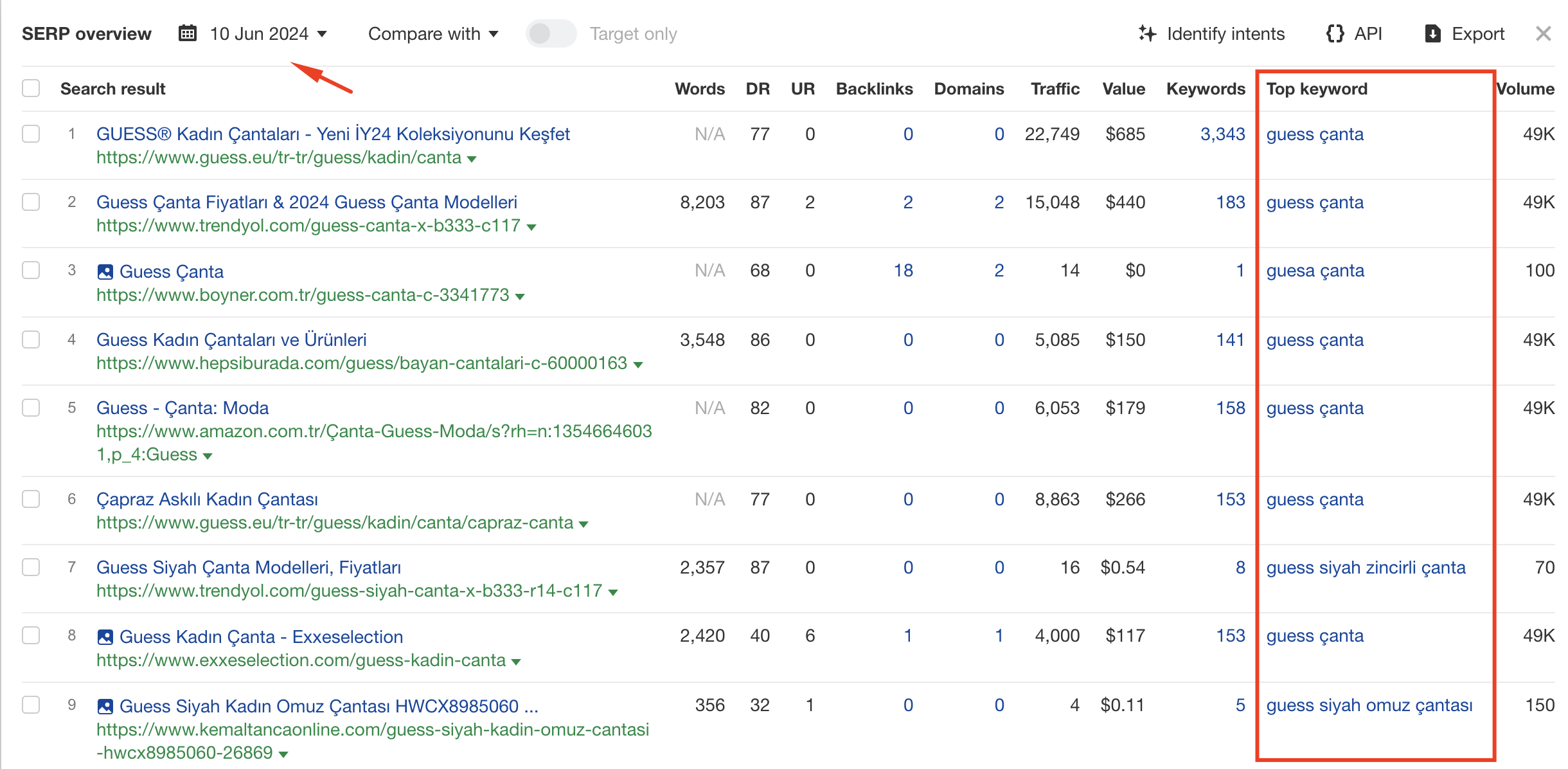The image size is (1568, 769).
Task: Click top keyword guess siyah zincirli çanta
Action: (x=1366, y=567)
